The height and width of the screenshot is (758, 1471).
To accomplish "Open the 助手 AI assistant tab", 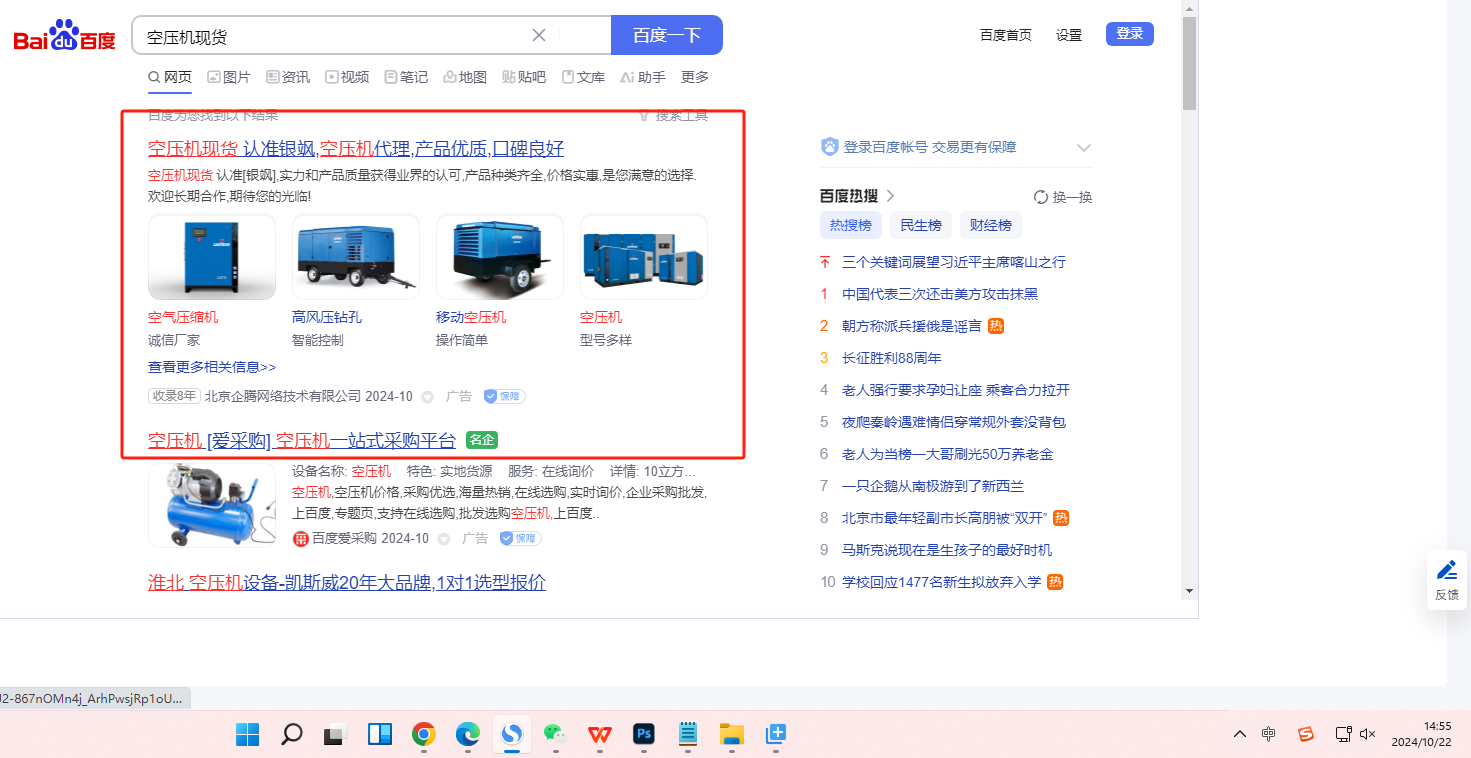I will pos(643,77).
